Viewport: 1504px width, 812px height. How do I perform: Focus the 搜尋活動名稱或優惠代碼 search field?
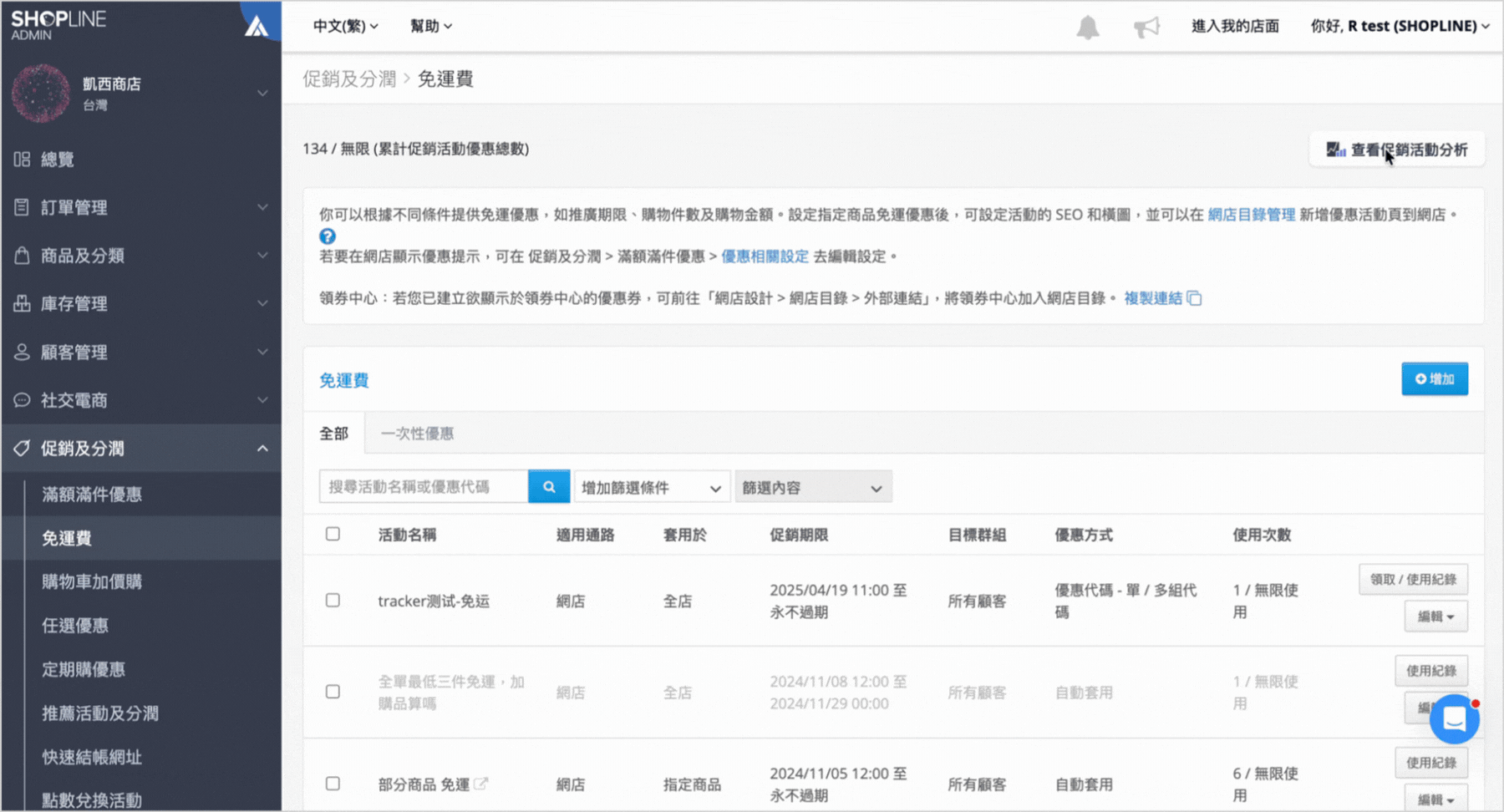(x=424, y=487)
